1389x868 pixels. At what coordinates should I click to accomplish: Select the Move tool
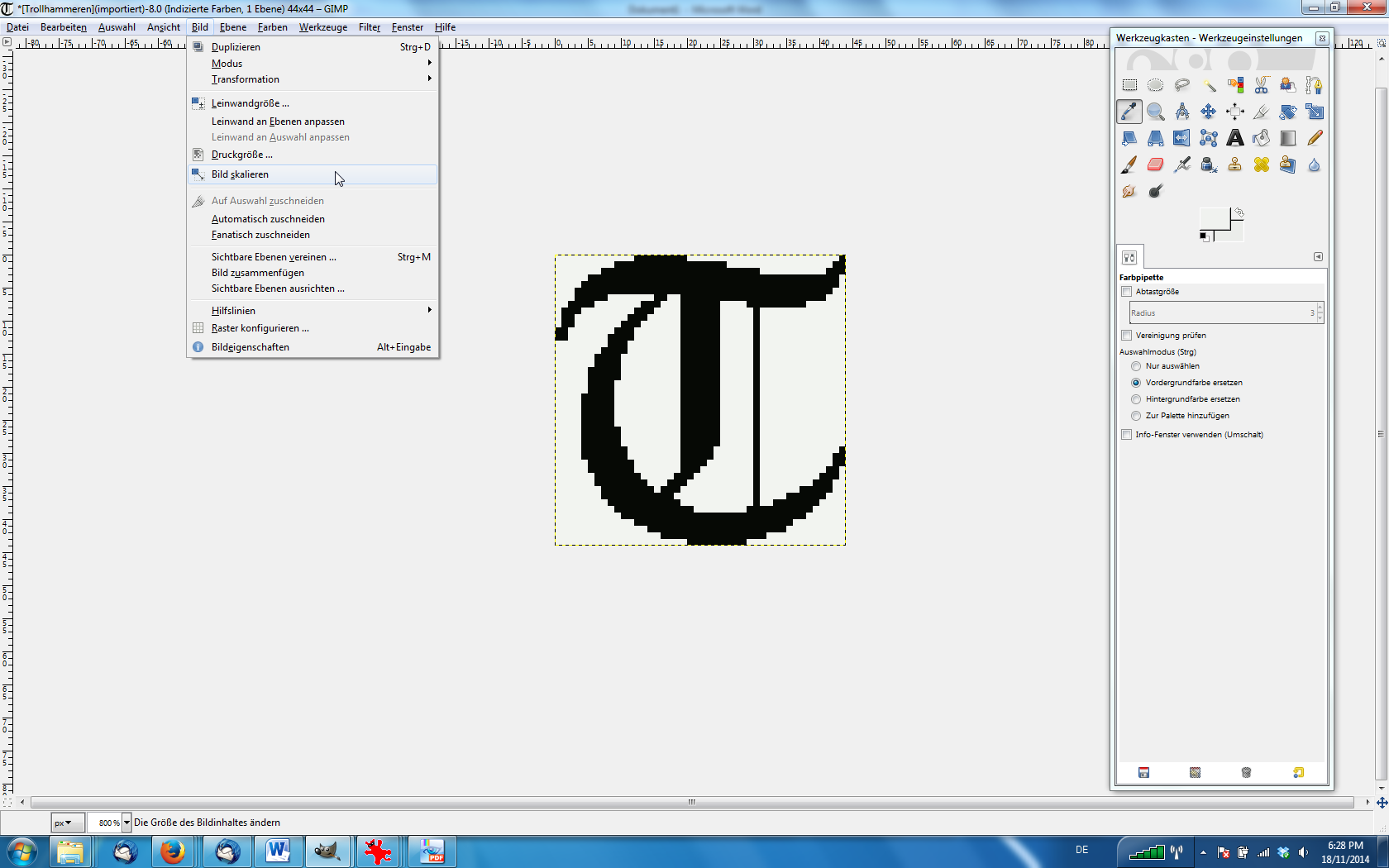coord(1208,112)
